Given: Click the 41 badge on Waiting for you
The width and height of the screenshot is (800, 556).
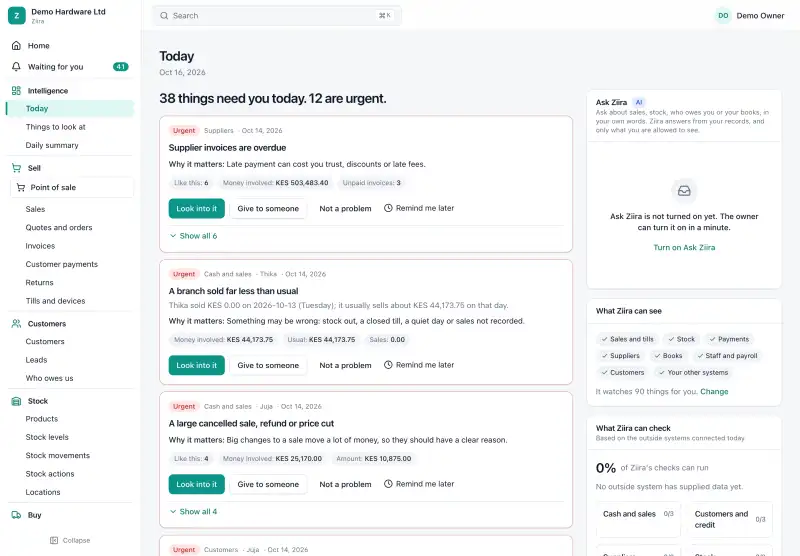Looking at the screenshot, I should pos(120,67).
